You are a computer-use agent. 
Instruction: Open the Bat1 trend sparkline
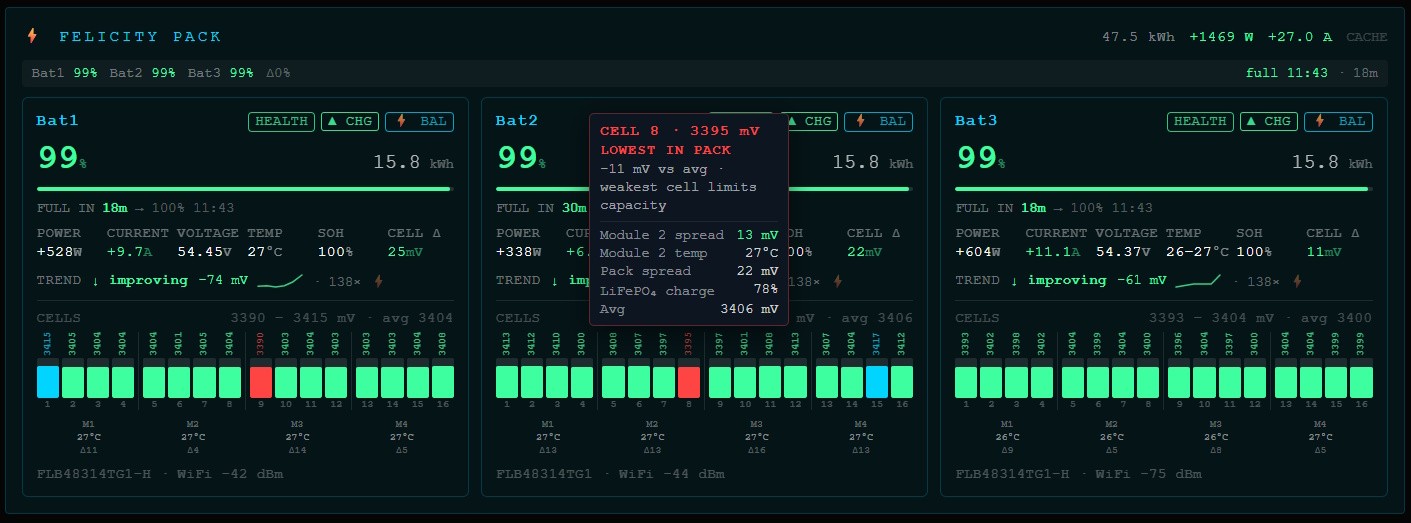click(x=280, y=281)
